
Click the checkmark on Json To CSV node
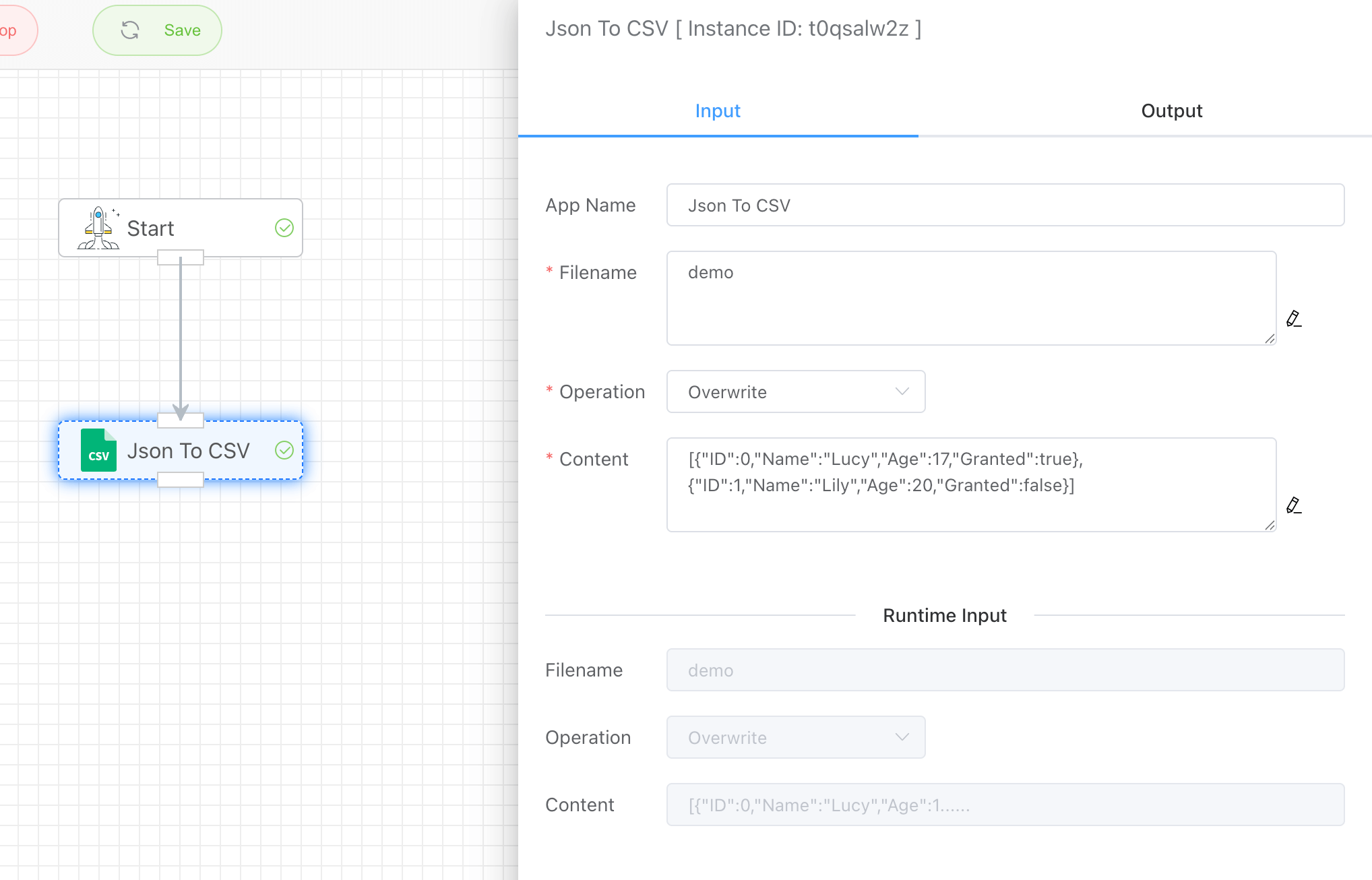pos(284,450)
